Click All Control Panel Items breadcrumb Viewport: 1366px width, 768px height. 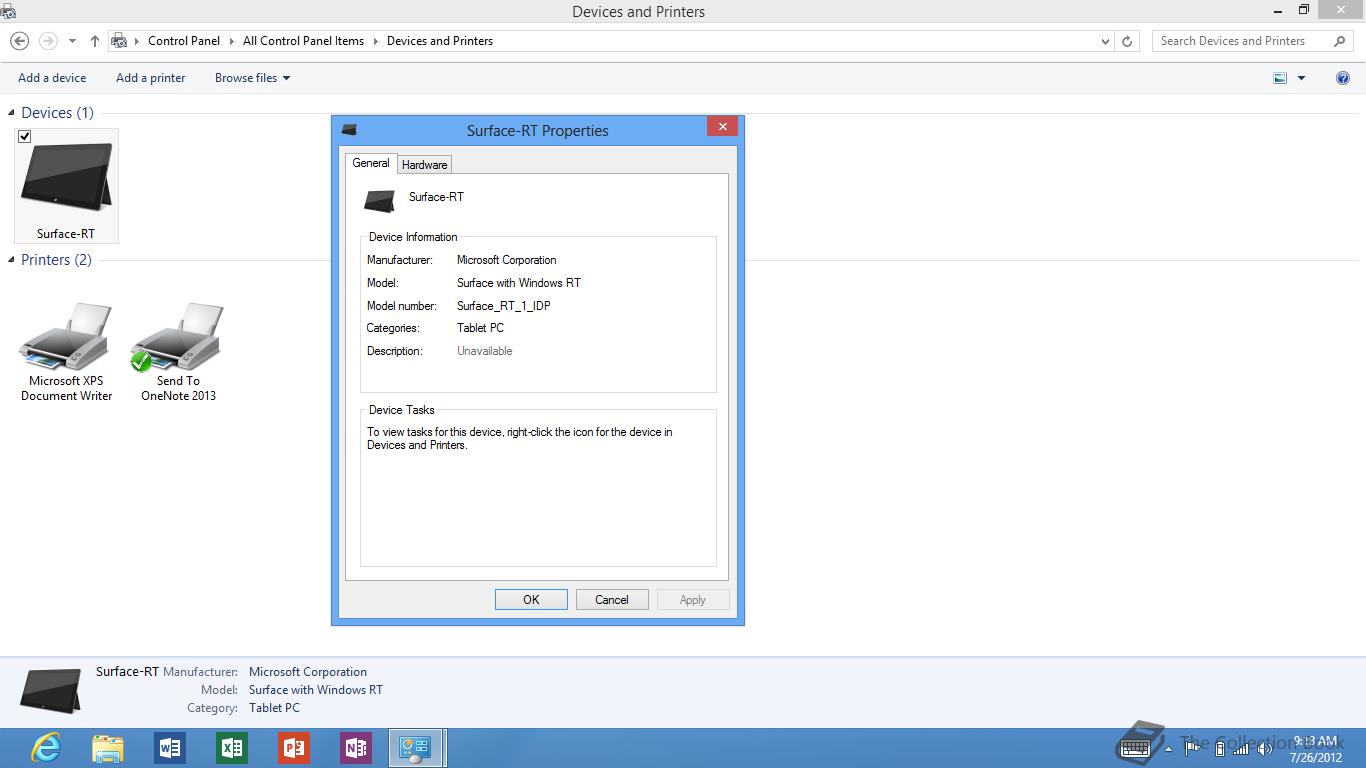303,41
